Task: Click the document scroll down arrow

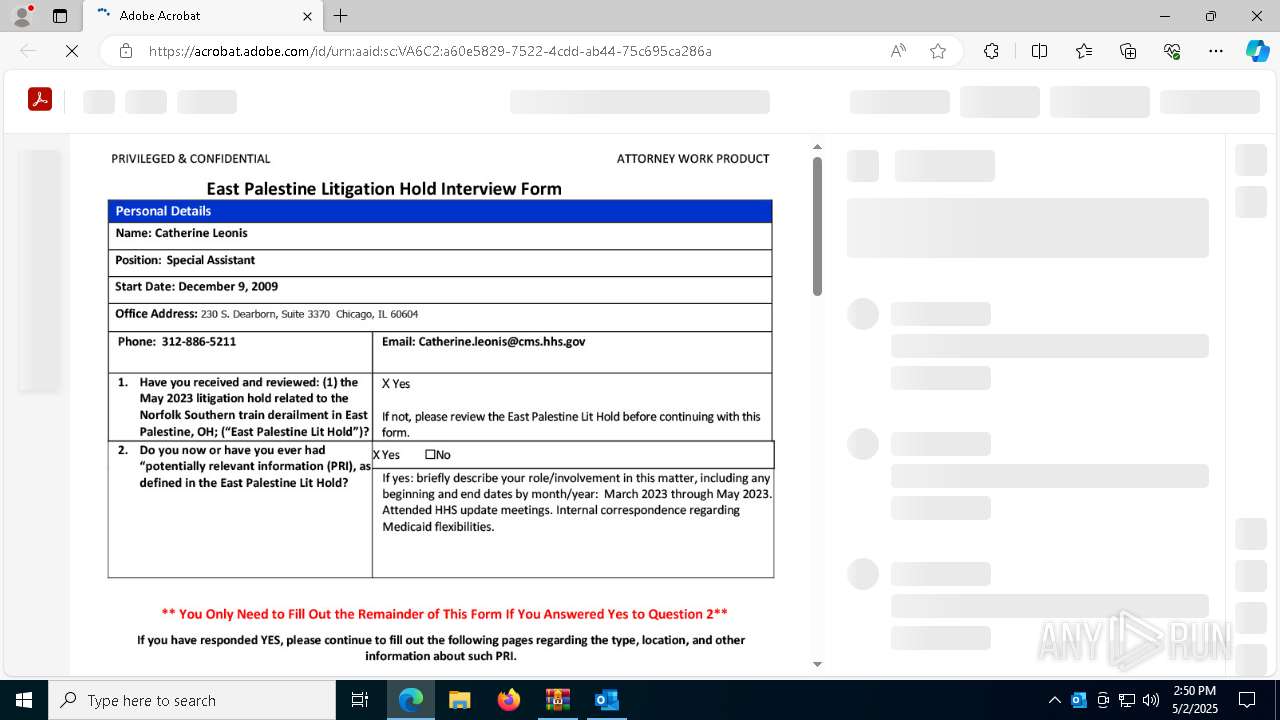Action: [817, 664]
